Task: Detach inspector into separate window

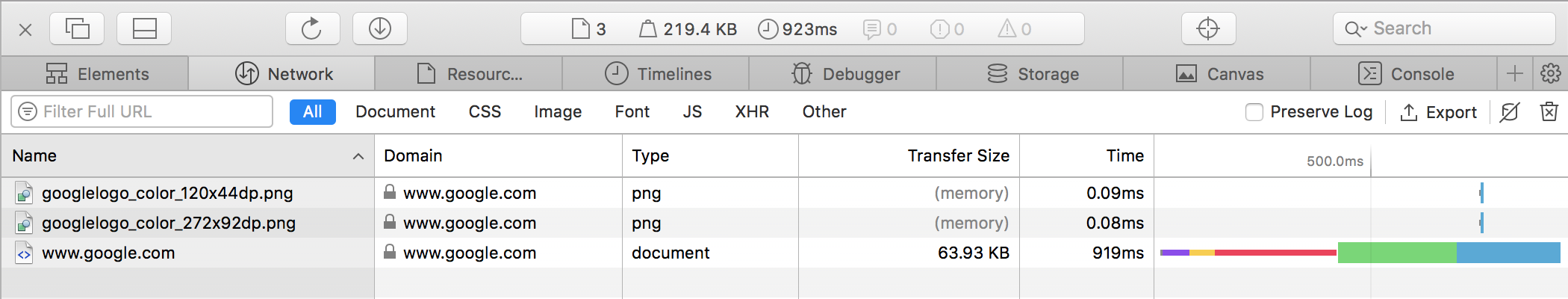Action: click(x=77, y=29)
